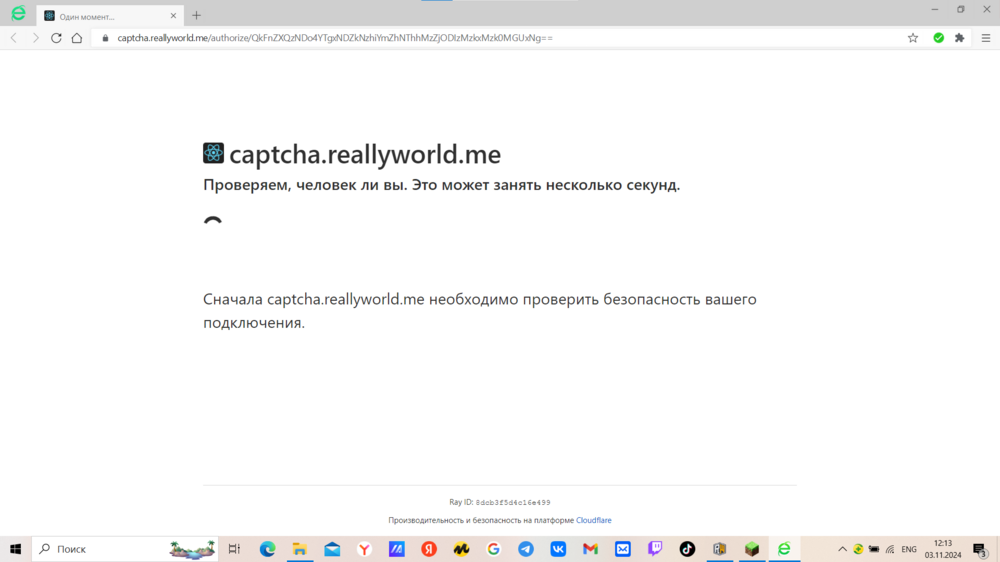Screen dimensions: 1000x562
Task: Click the site lock security icon
Action: click(105, 38)
